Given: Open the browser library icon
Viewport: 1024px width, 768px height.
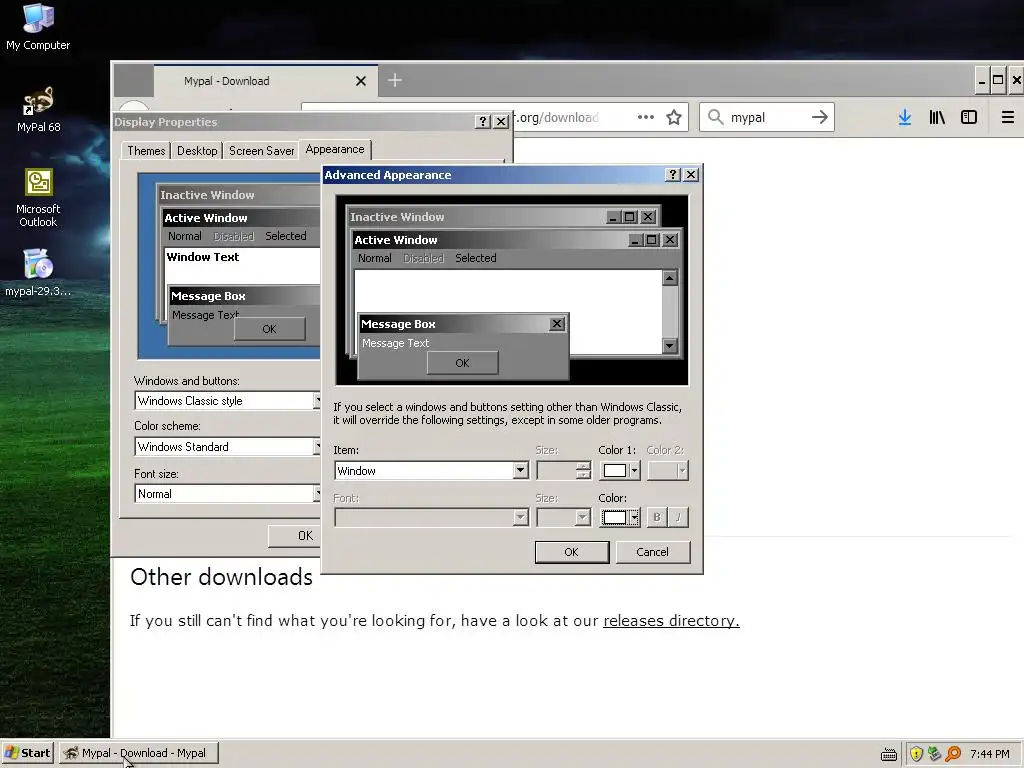Looking at the screenshot, I should point(936,118).
